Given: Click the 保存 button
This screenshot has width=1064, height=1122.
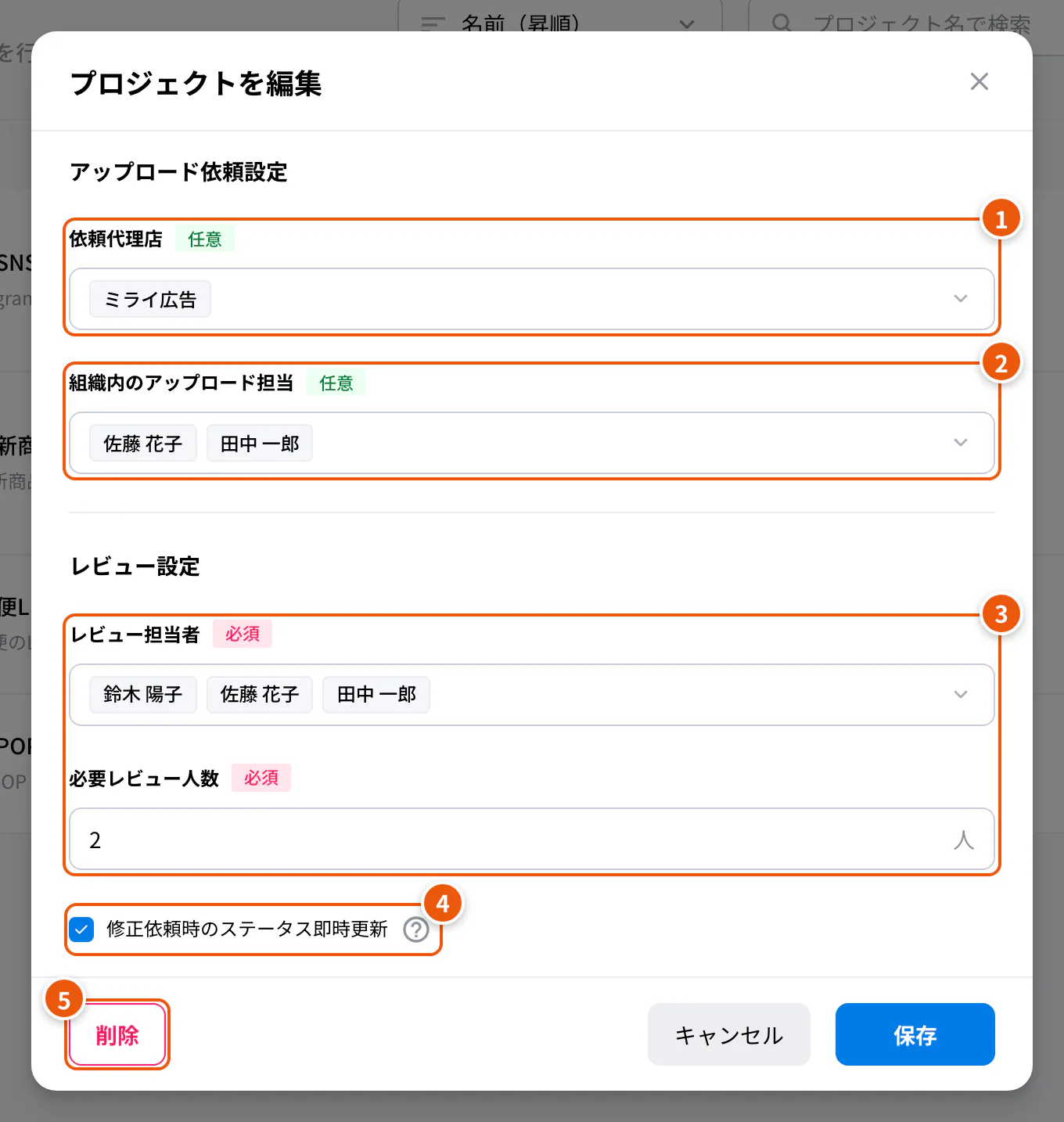Looking at the screenshot, I should tap(915, 1034).
